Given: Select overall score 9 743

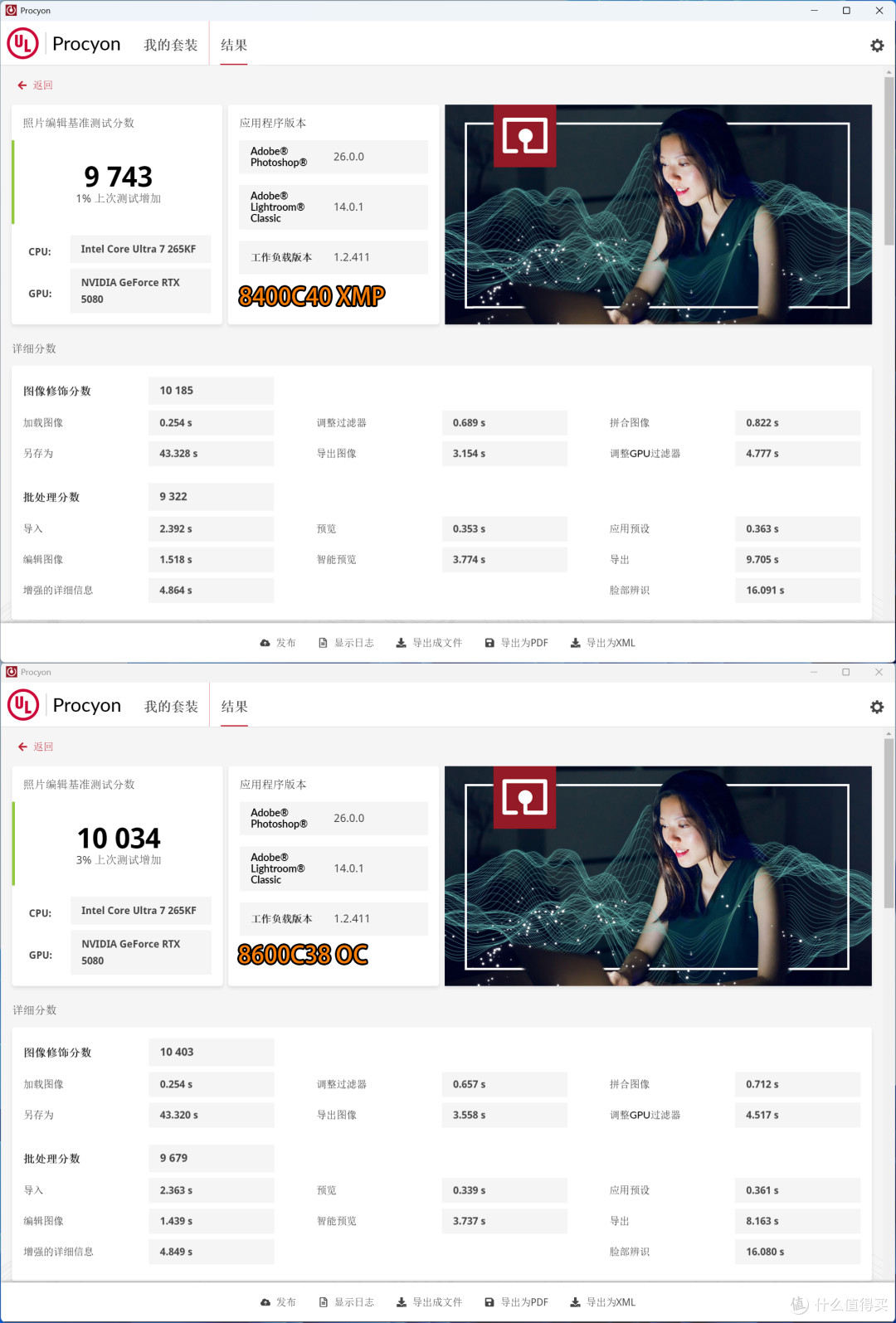Looking at the screenshot, I should pyautogui.click(x=119, y=177).
